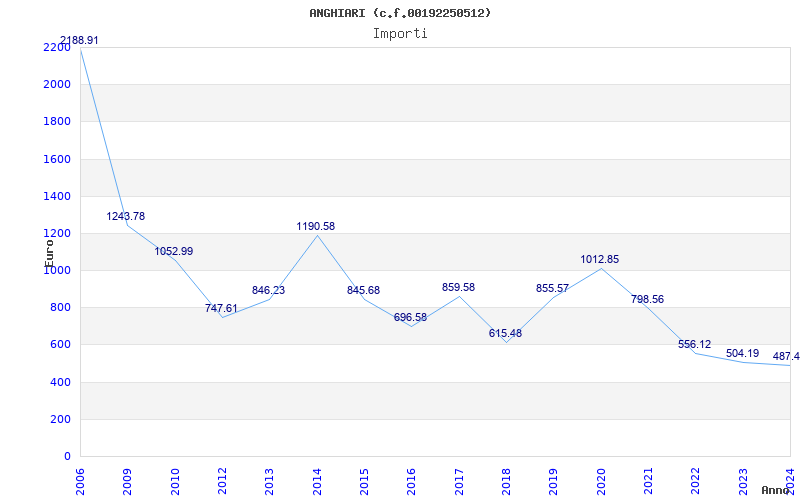The width and height of the screenshot is (800, 500).
Task: Click the 400 y-axis tick label
Action: [x=61, y=382]
